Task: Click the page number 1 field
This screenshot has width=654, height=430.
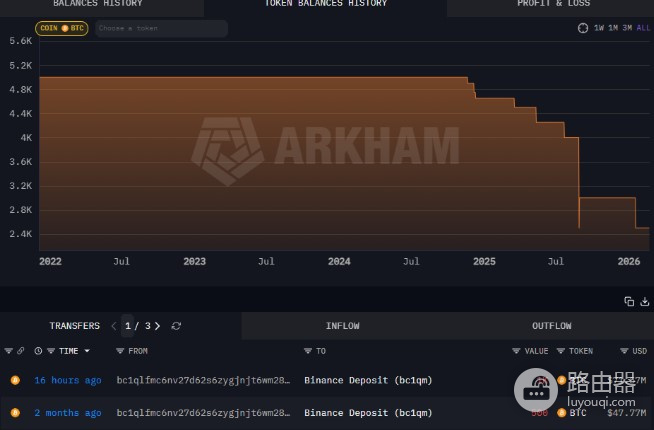Action: click(128, 326)
